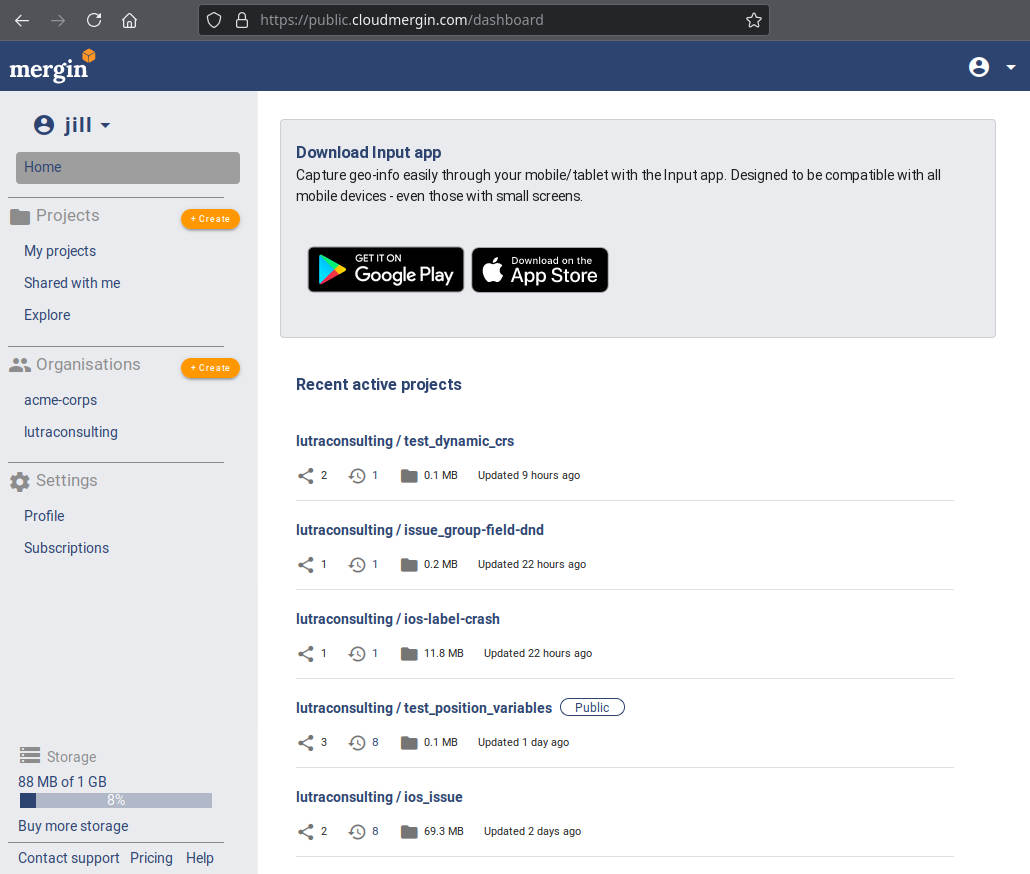Screen dimensions: 1030x874
Task: Click share icon for test_position_variables
Action: pos(305,743)
